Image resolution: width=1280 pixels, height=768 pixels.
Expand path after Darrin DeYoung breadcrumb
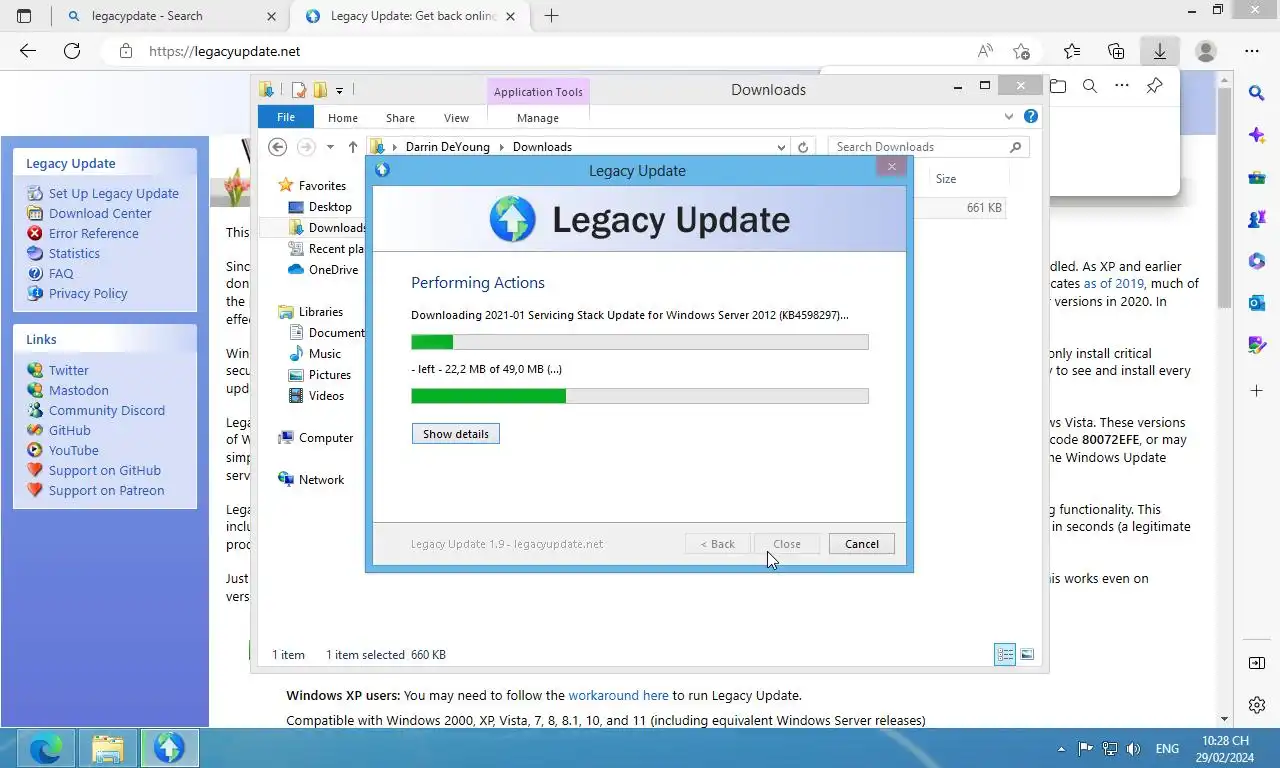coord(502,147)
